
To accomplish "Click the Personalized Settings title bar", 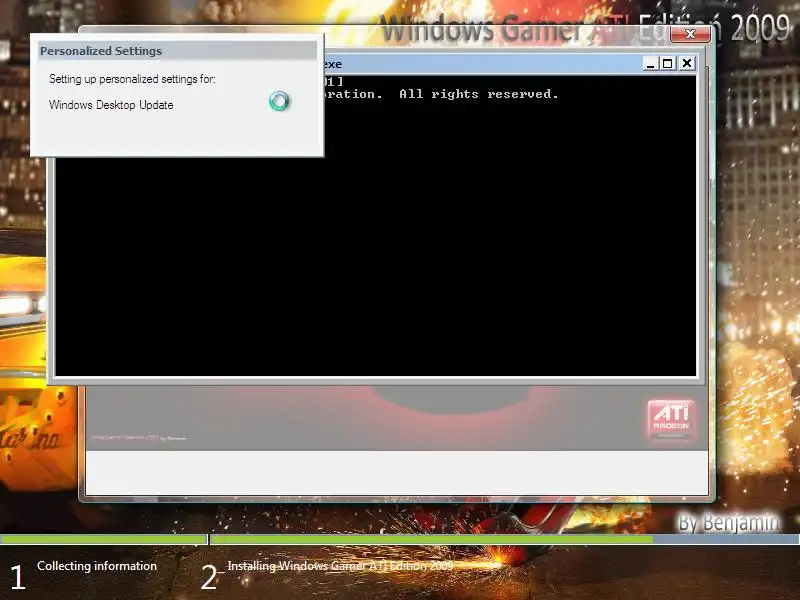I will coord(177,51).
